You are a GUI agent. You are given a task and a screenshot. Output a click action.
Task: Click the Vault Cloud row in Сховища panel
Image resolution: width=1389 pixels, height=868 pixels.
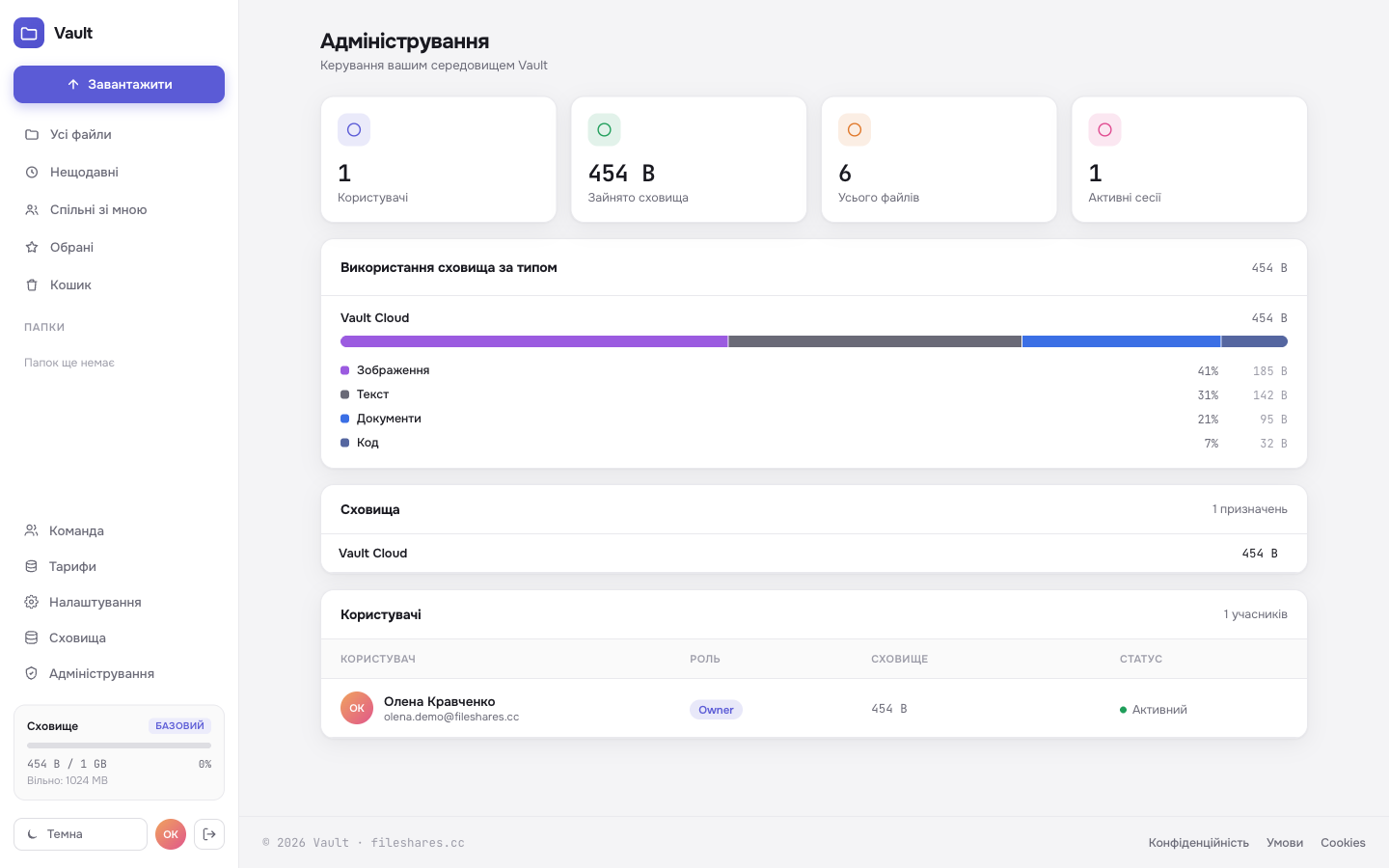pyautogui.click(x=814, y=553)
